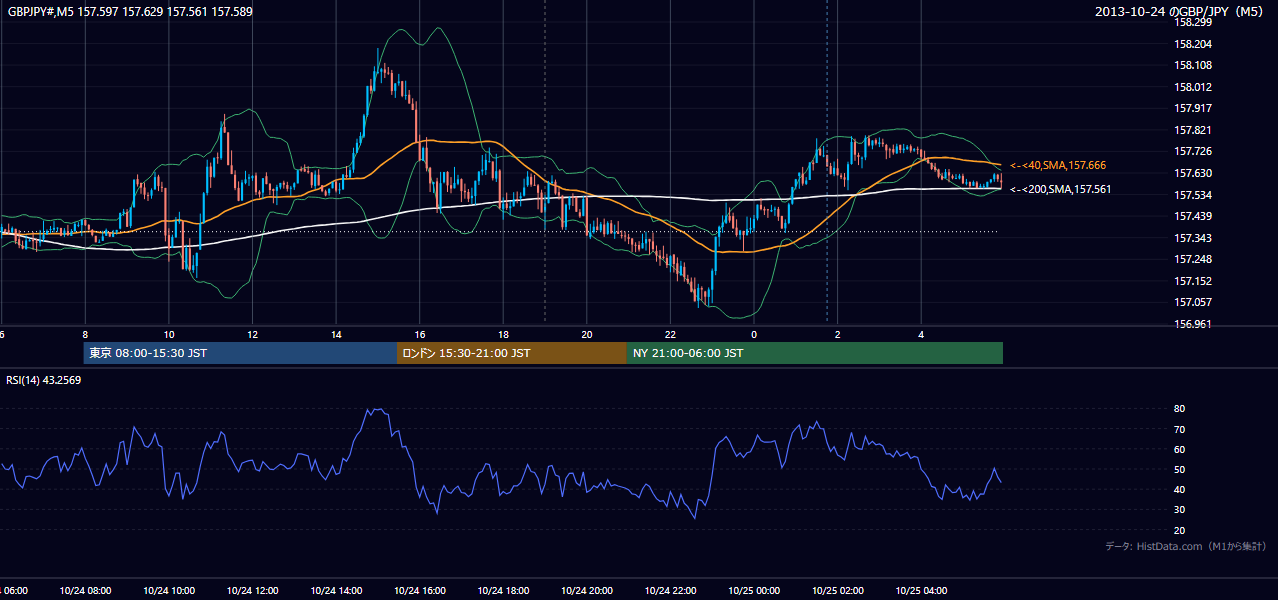Click RSI scale value 70

coord(1179,429)
